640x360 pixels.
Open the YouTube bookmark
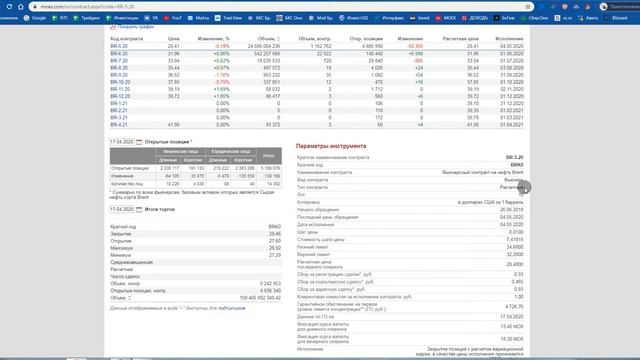(x=173, y=18)
